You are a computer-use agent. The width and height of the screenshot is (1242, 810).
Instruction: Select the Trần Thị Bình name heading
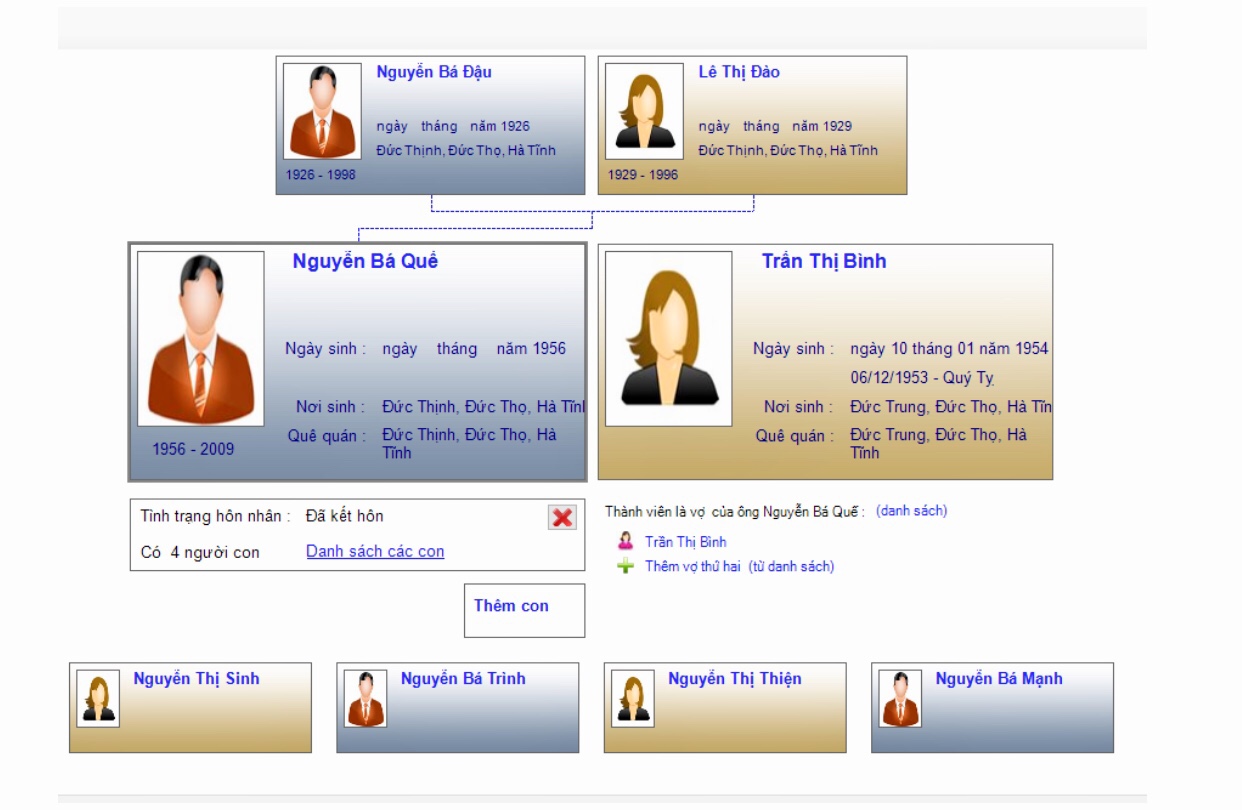(x=824, y=262)
